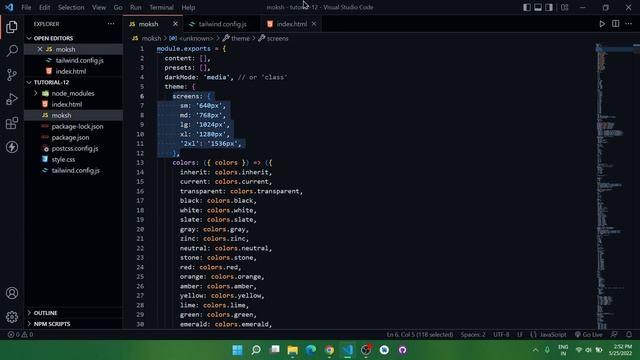The width and height of the screenshot is (640, 360).
Task: Open the Search view icon
Action: [12, 51]
